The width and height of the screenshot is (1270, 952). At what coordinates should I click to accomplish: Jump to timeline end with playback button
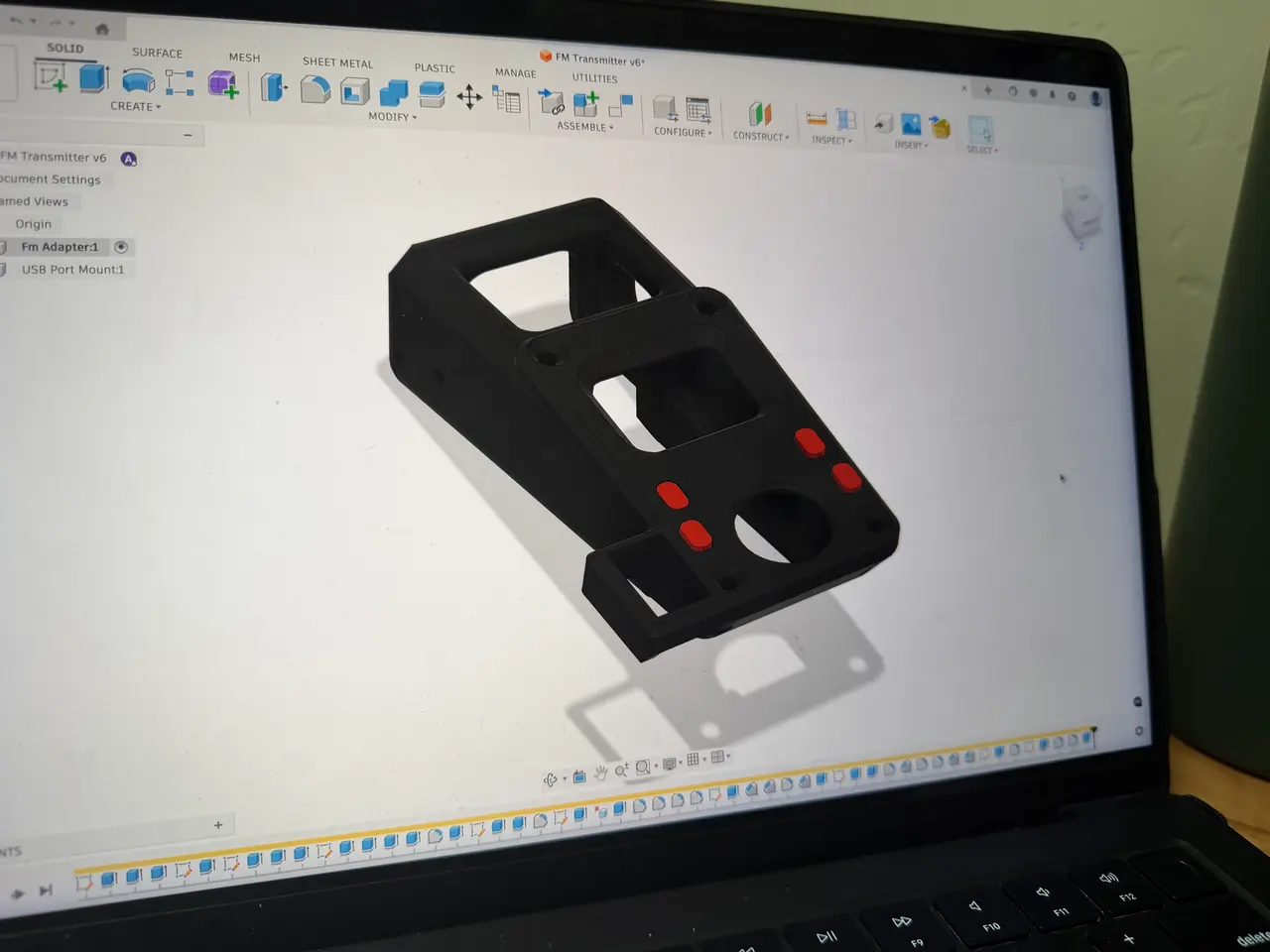[46, 892]
